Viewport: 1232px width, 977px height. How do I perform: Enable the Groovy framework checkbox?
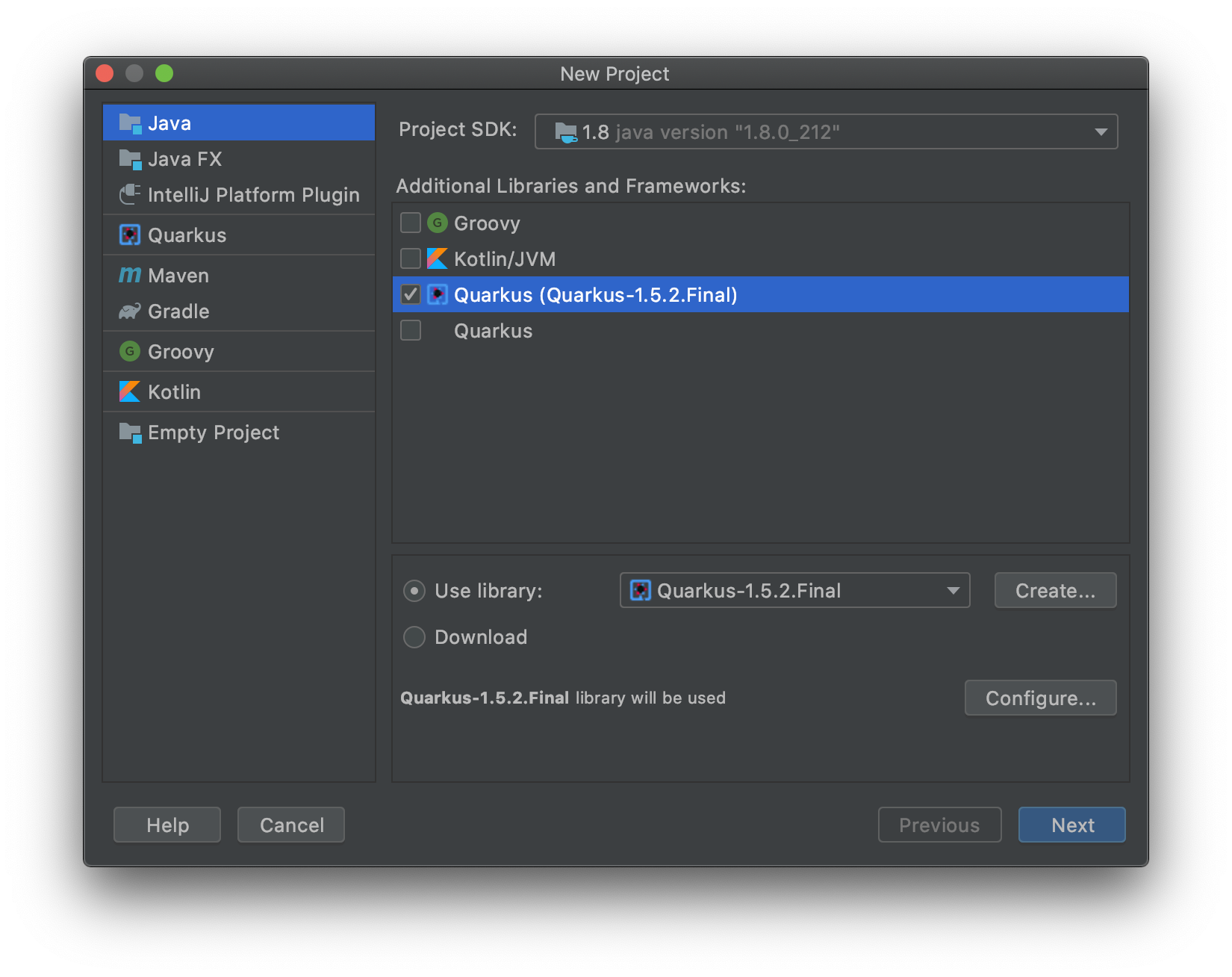coord(411,223)
